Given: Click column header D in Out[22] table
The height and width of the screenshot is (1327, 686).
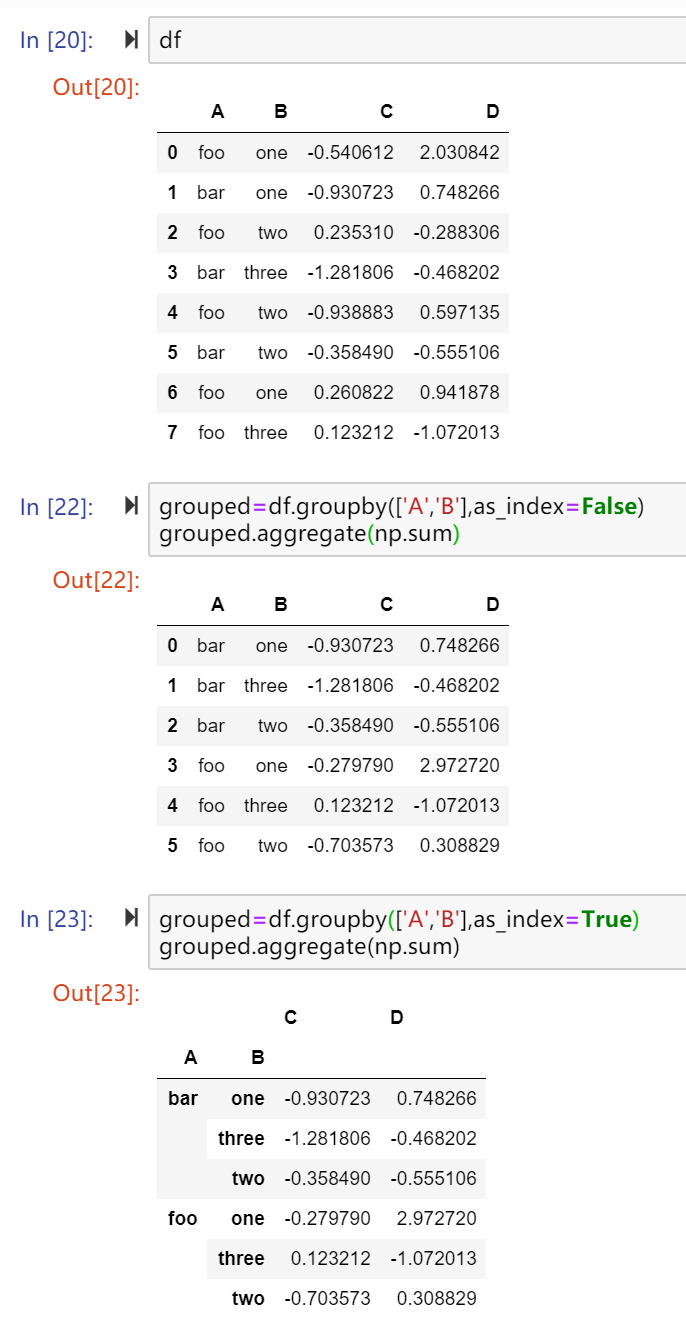Looking at the screenshot, I should [x=492, y=604].
